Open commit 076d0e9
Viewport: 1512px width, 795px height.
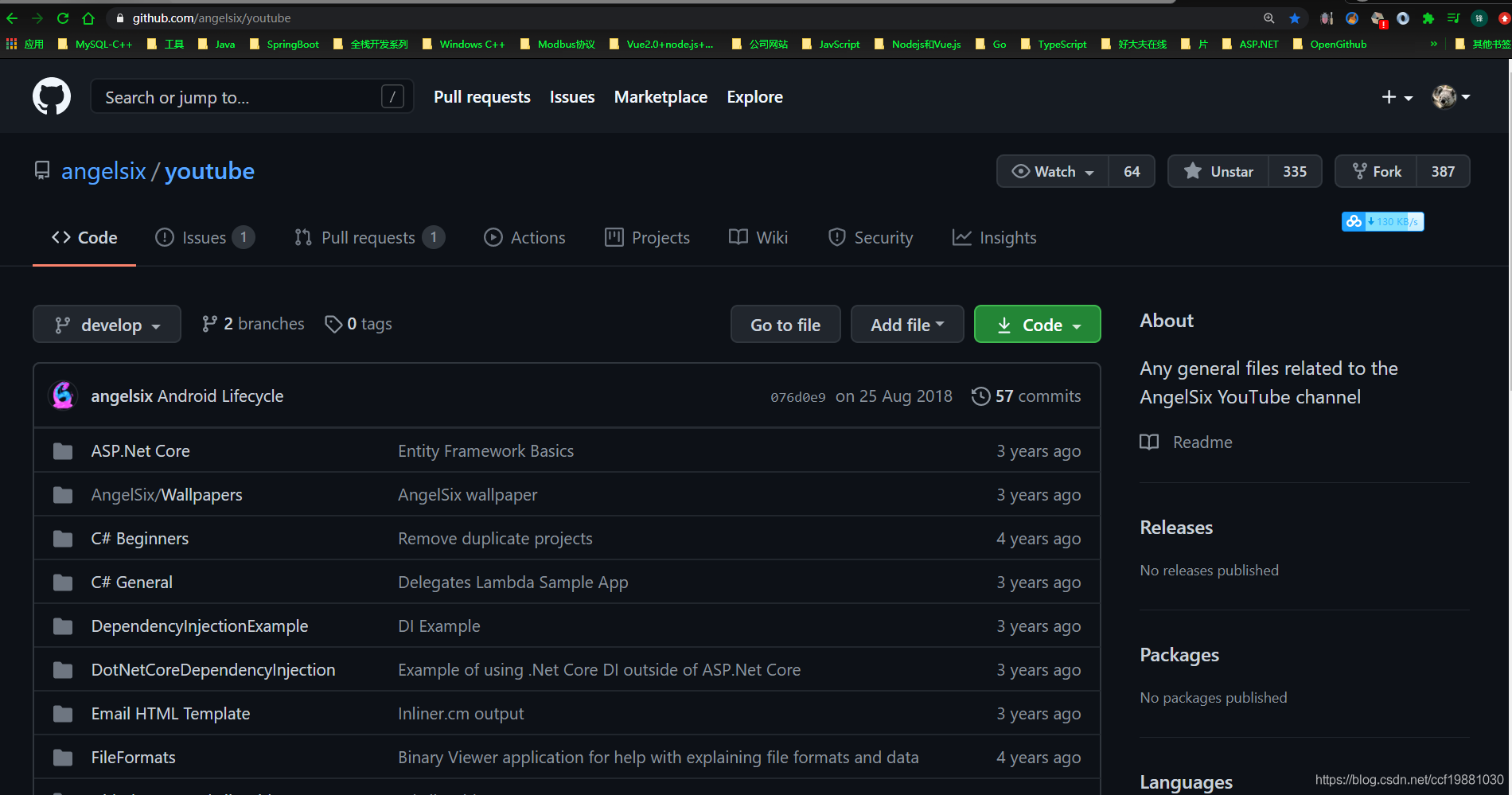798,397
